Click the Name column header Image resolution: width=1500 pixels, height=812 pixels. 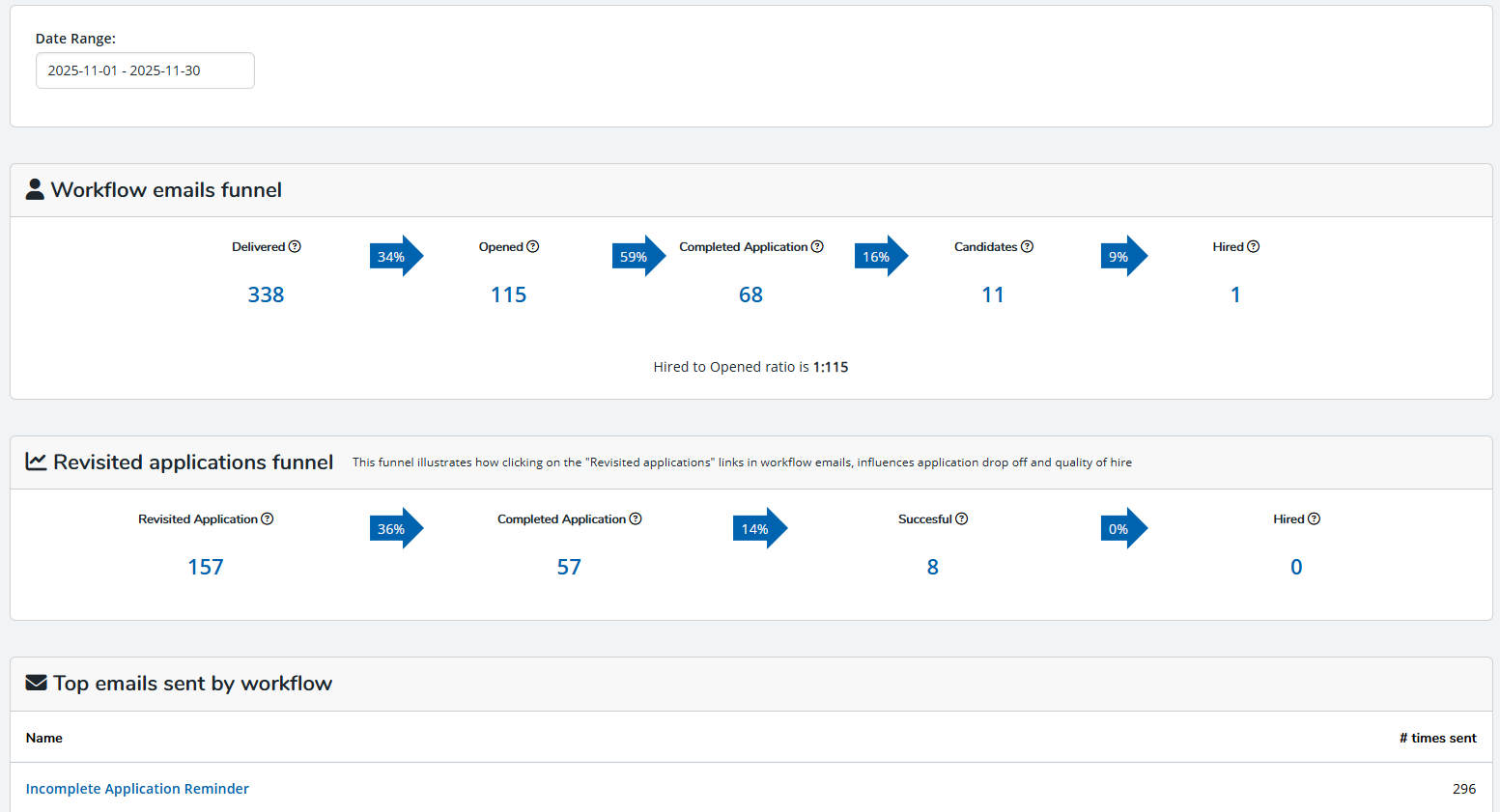[x=44, y=737]
